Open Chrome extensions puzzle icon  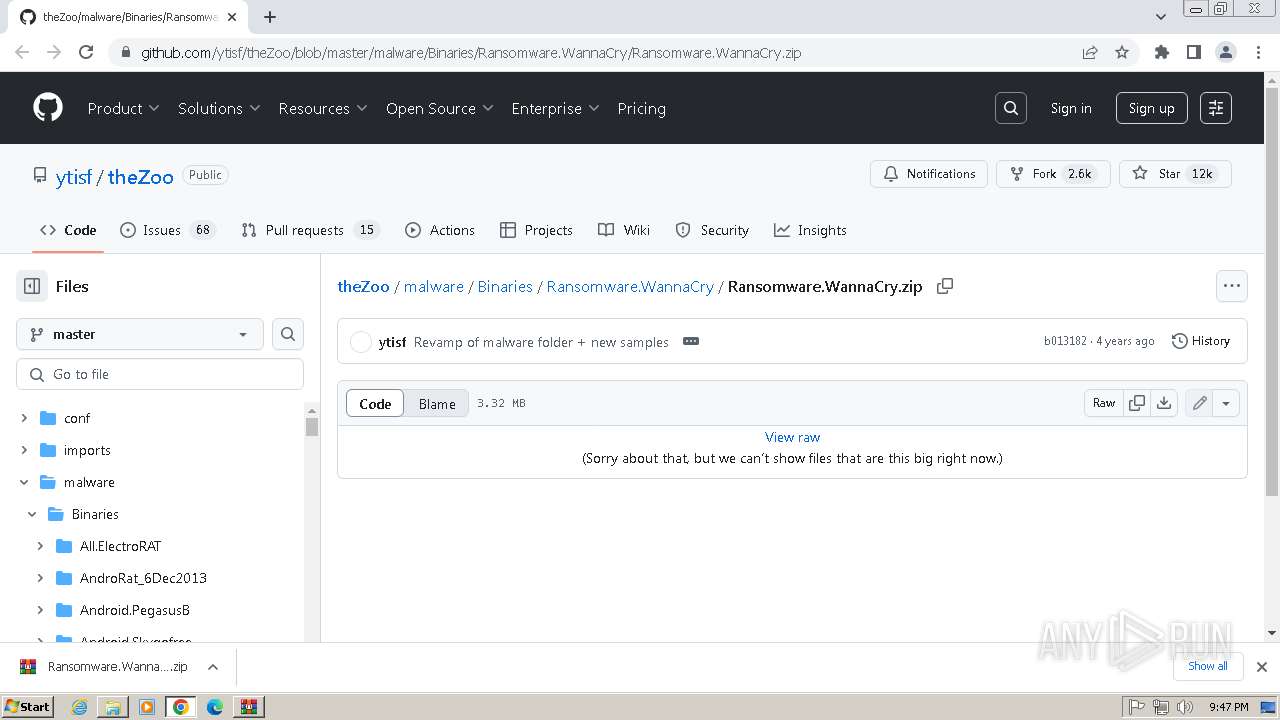click(1162, 52)
